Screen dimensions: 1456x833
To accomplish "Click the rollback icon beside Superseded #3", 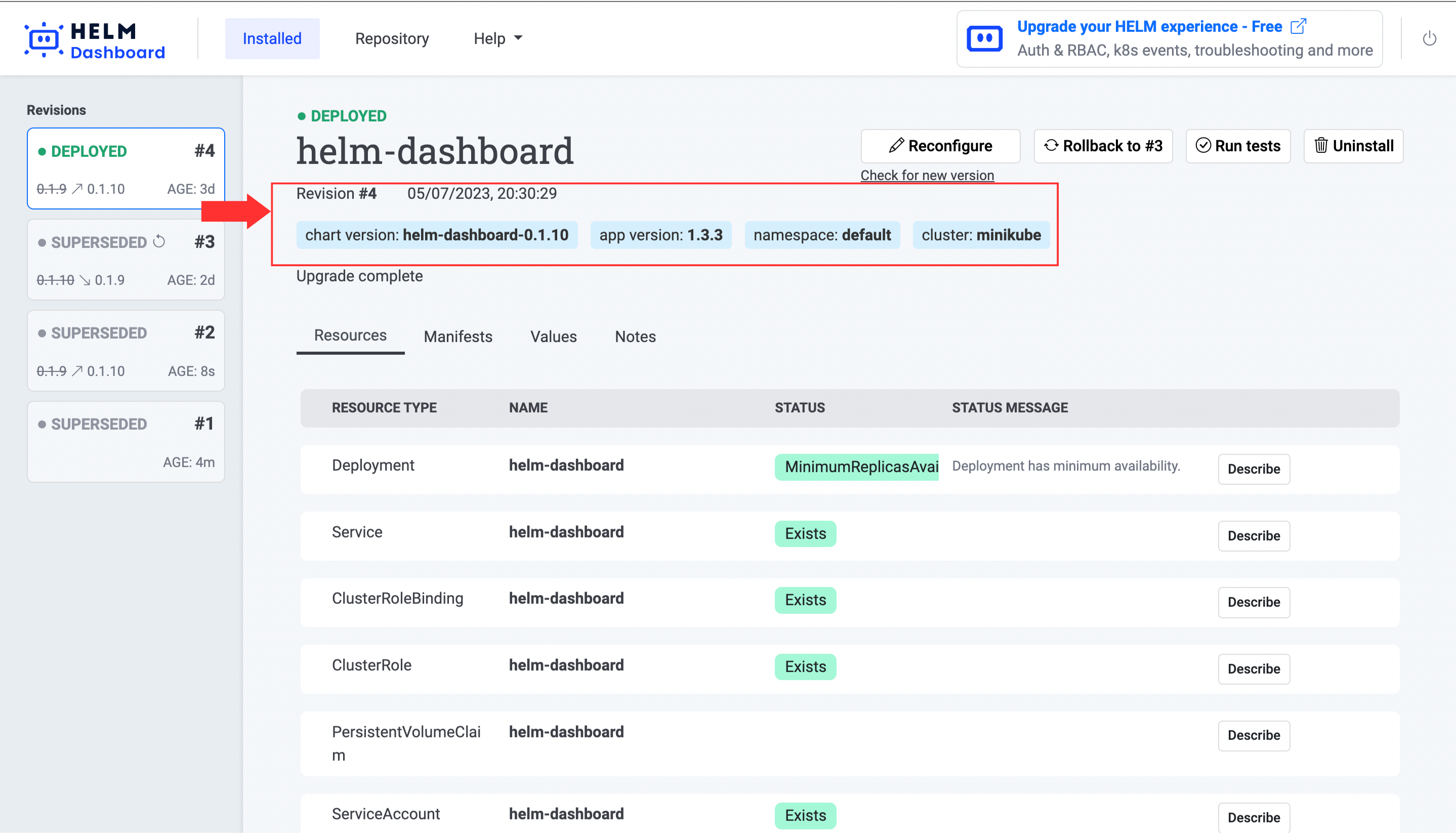I will pos(159,242).
